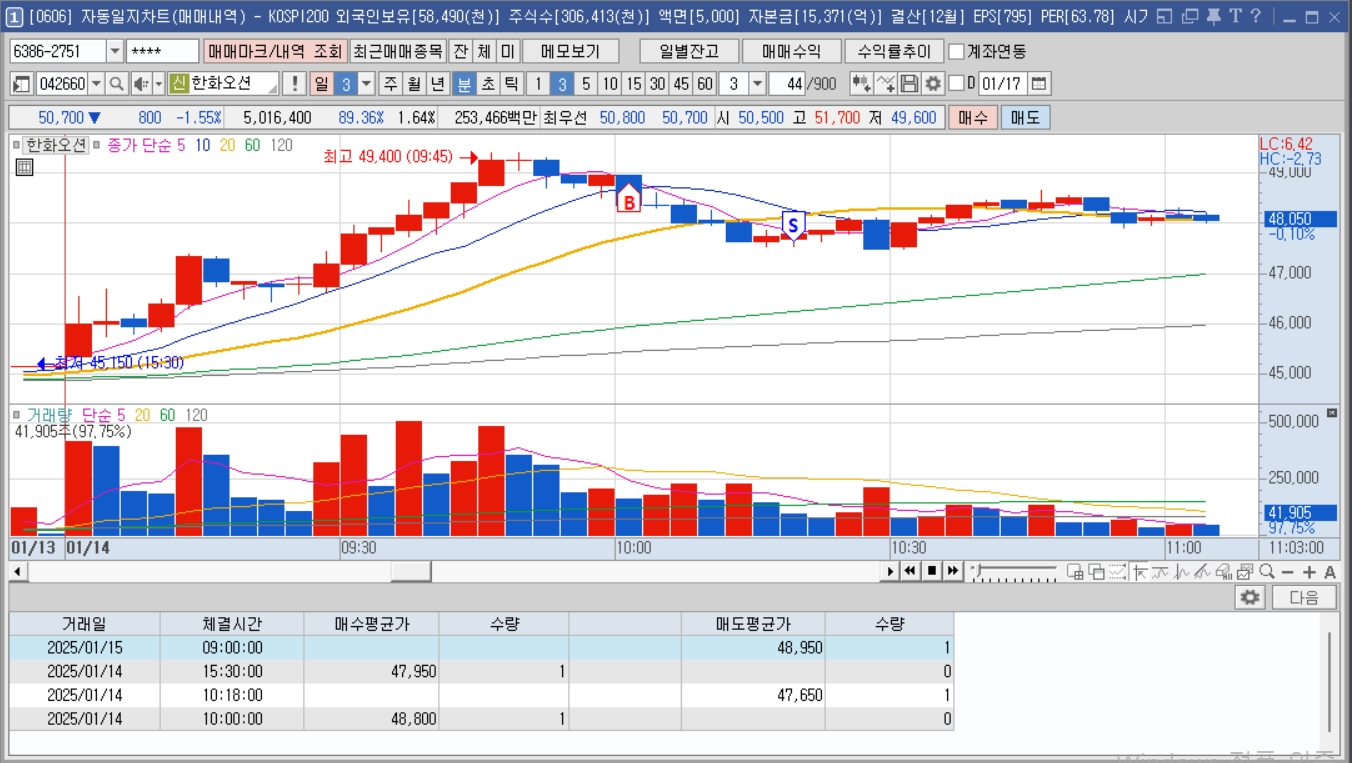Click the play button on chart replay
Screen dimensions: 1352x763
(890, 571)
